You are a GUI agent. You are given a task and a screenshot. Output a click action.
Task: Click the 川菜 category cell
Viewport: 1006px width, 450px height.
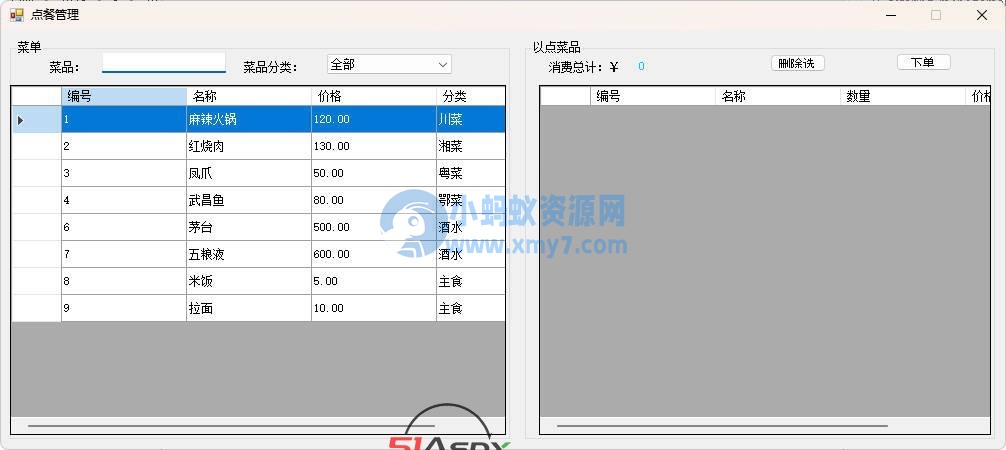471,119
